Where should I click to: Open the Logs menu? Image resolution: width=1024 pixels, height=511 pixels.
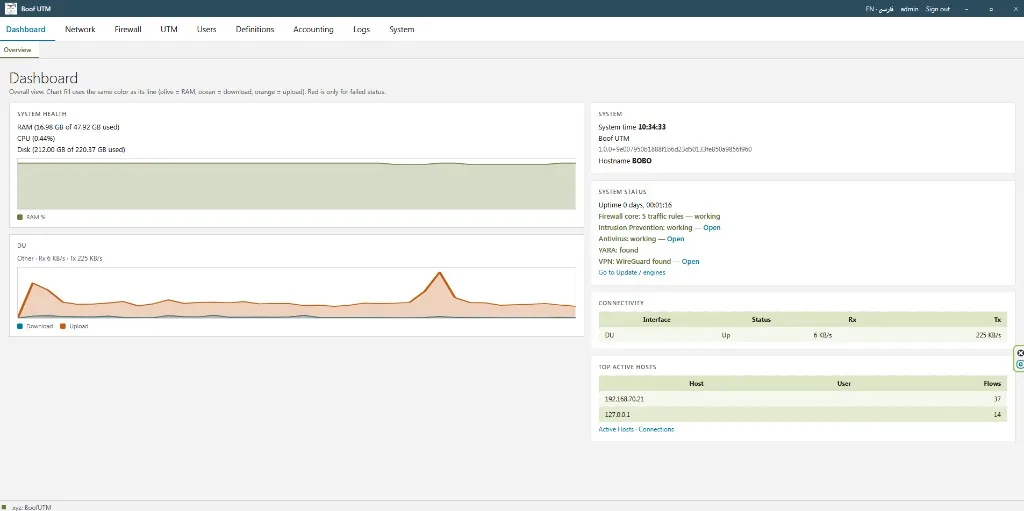pos(361,29)
